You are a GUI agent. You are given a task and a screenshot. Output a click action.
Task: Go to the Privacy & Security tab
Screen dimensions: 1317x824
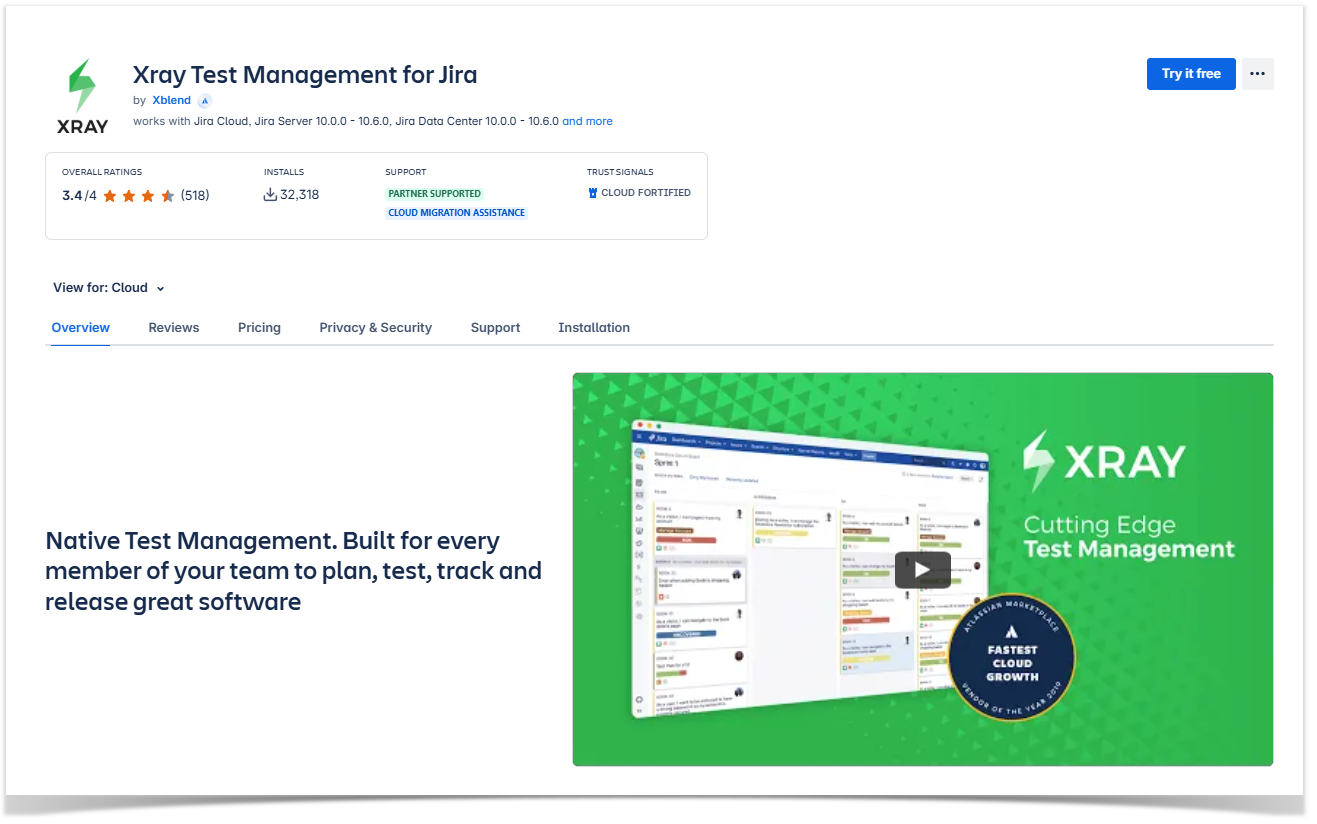tap(376, 327)
